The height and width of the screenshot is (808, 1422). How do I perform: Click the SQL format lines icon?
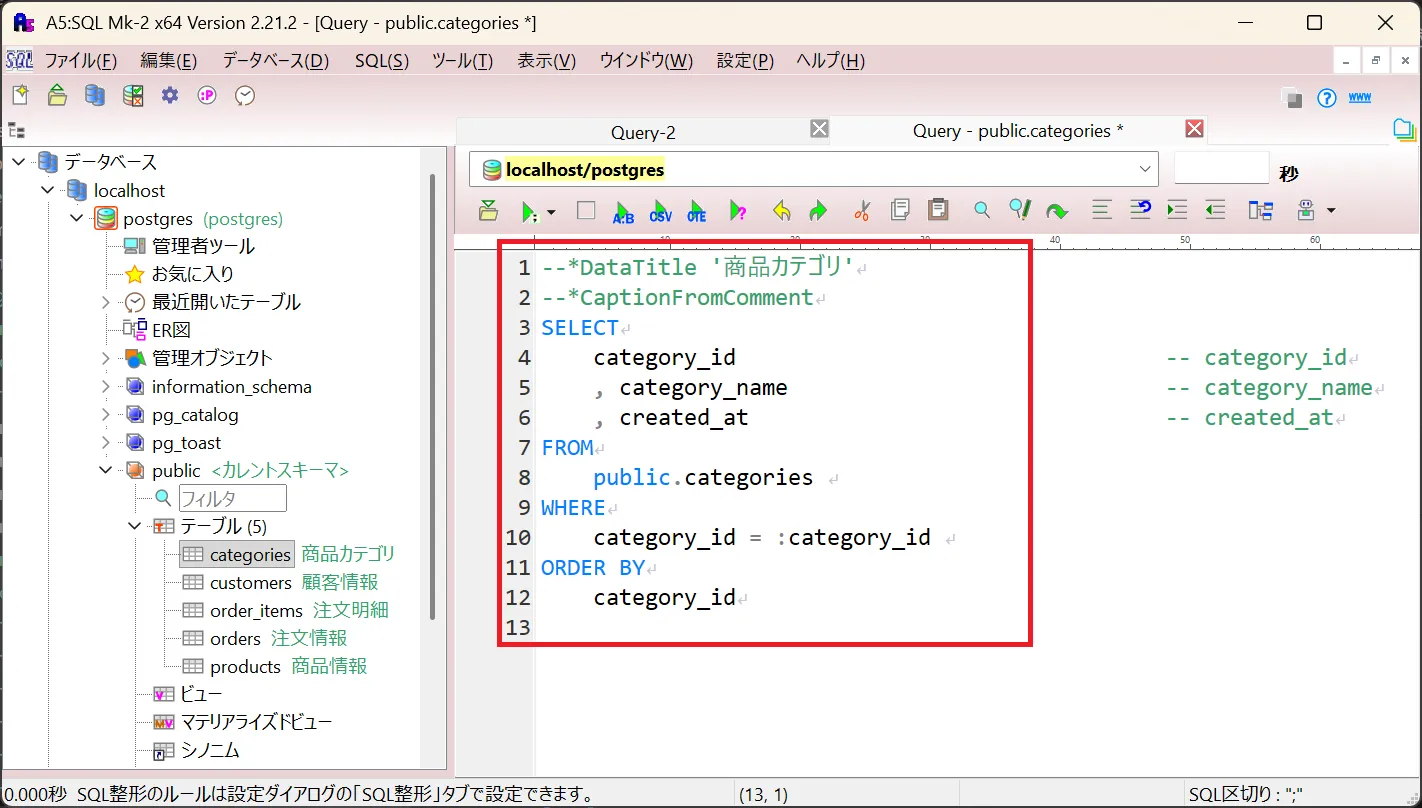click(x=1102, y=210)
